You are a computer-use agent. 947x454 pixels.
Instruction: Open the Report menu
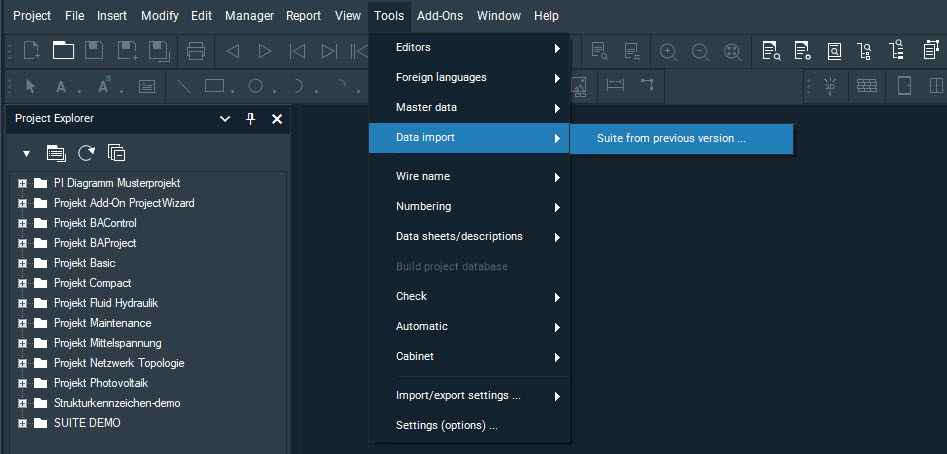point(303,16)
